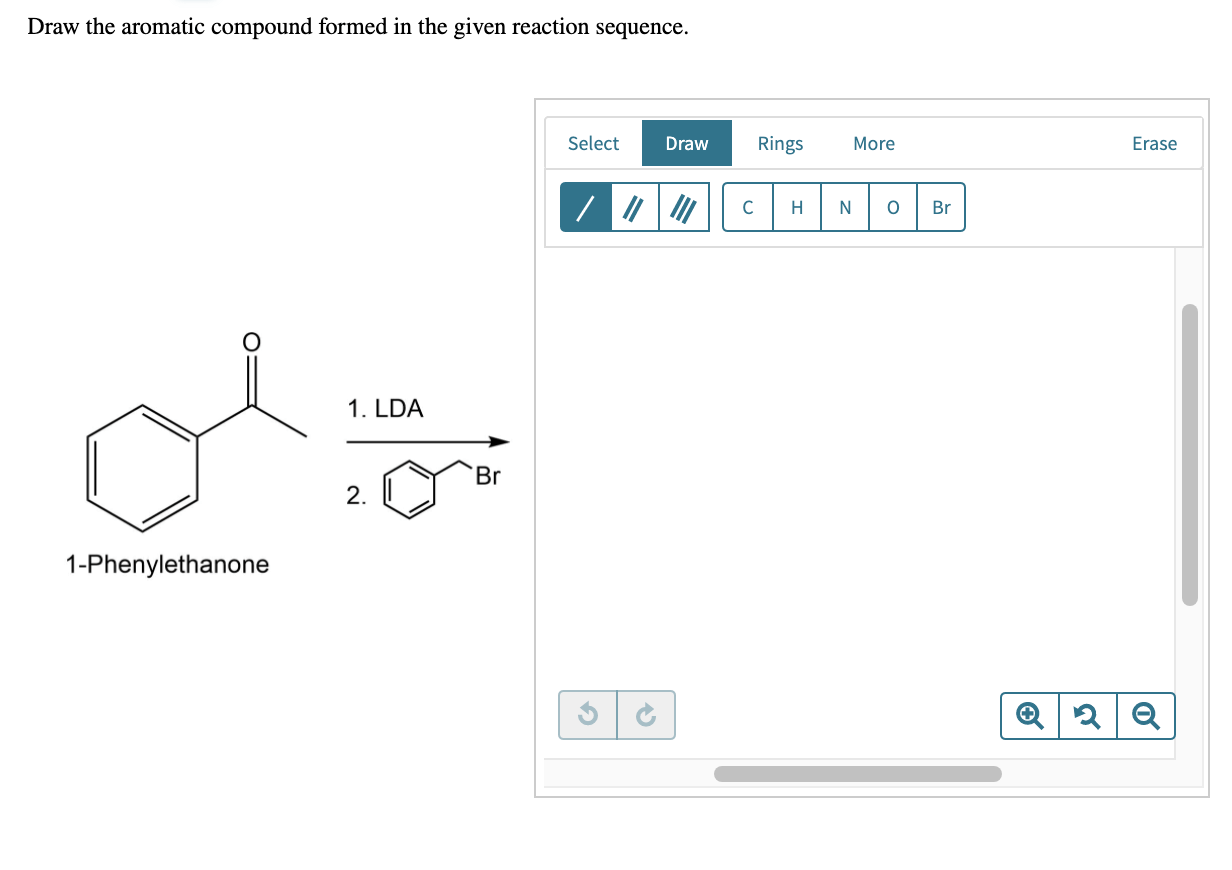Reset the canvas zoom level
Viewport: 1232px width, 870px height.
point(1088,716)
